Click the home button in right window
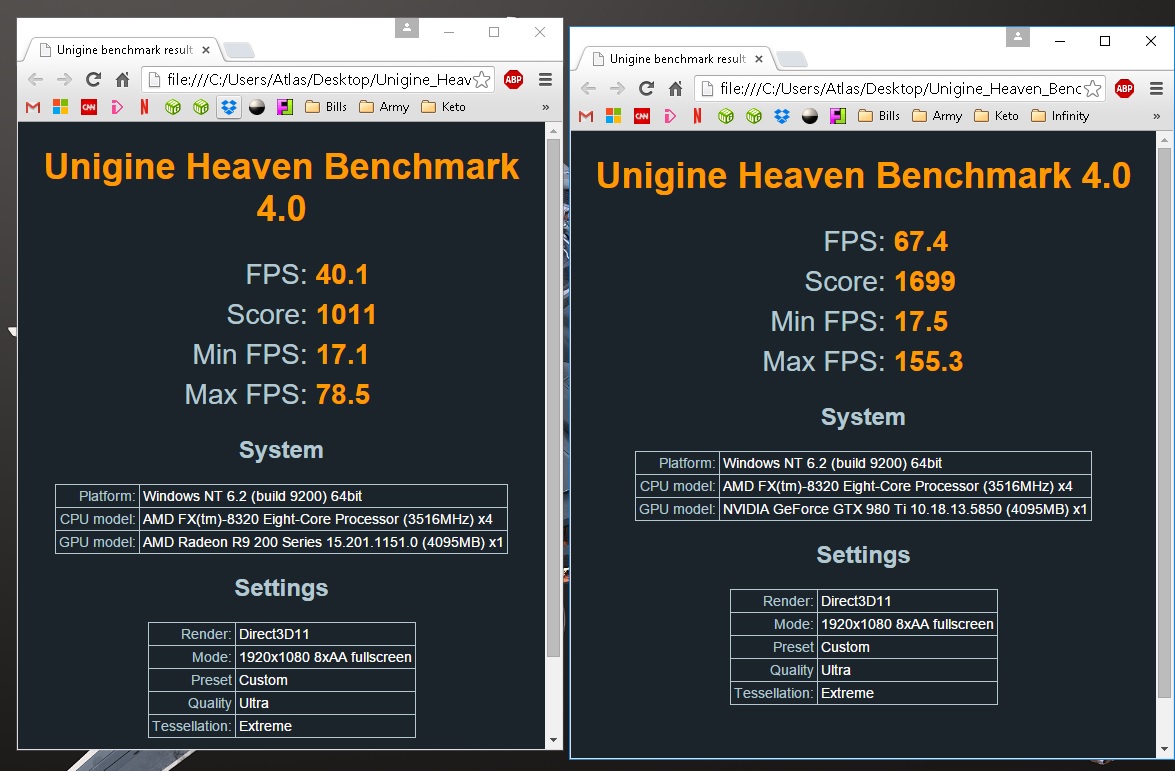The image size is (1175, 771). [675, 88]
